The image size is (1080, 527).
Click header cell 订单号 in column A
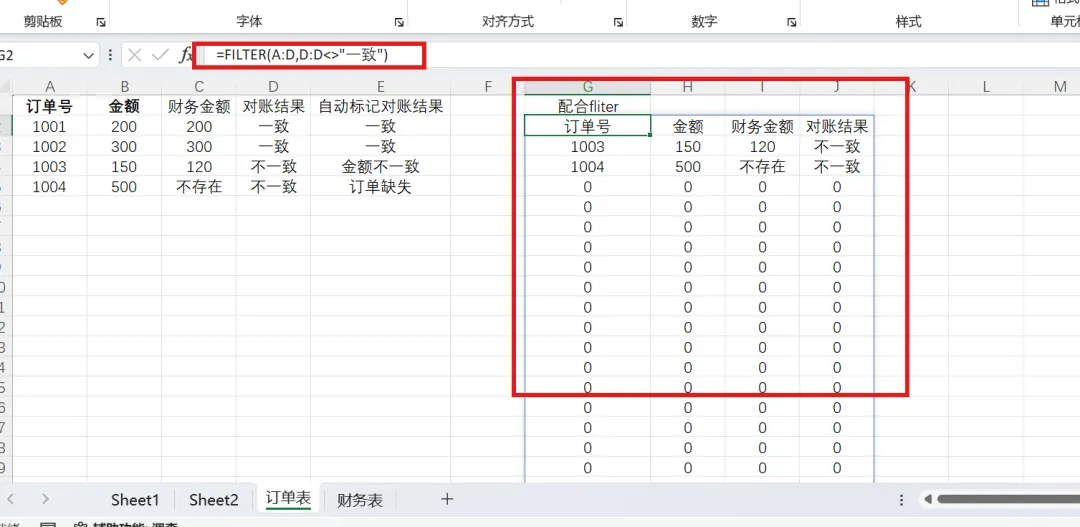click(50, 107)
